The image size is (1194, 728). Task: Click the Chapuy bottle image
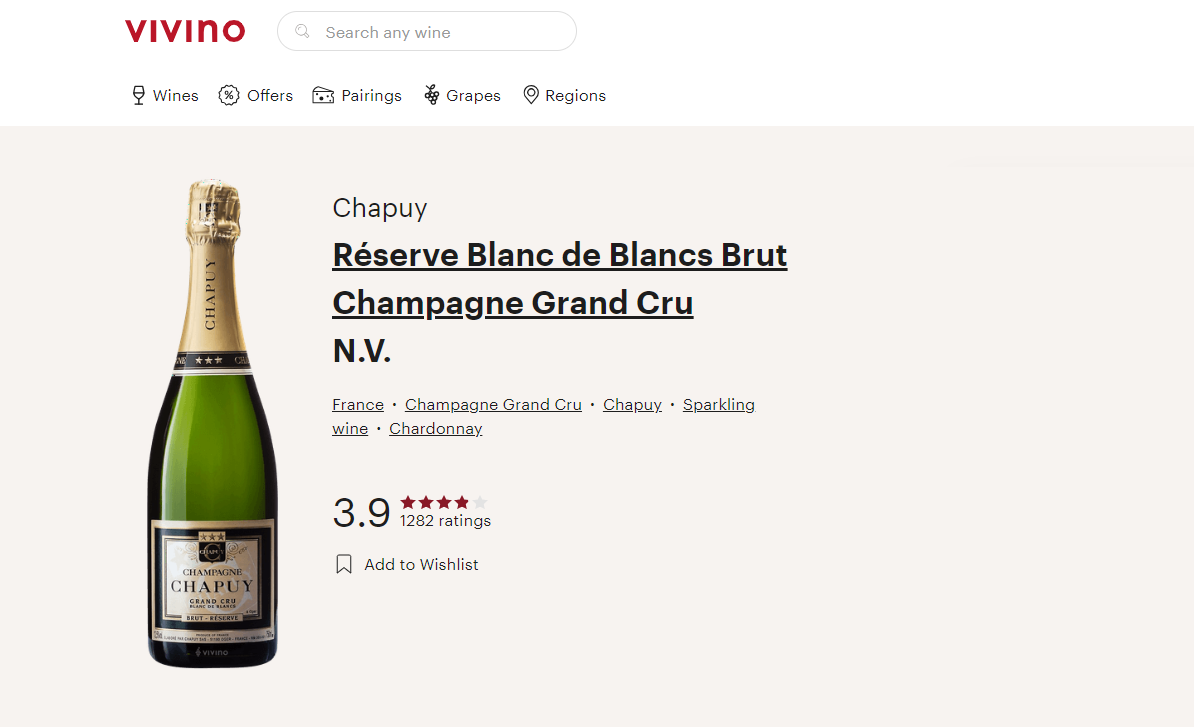212,423
